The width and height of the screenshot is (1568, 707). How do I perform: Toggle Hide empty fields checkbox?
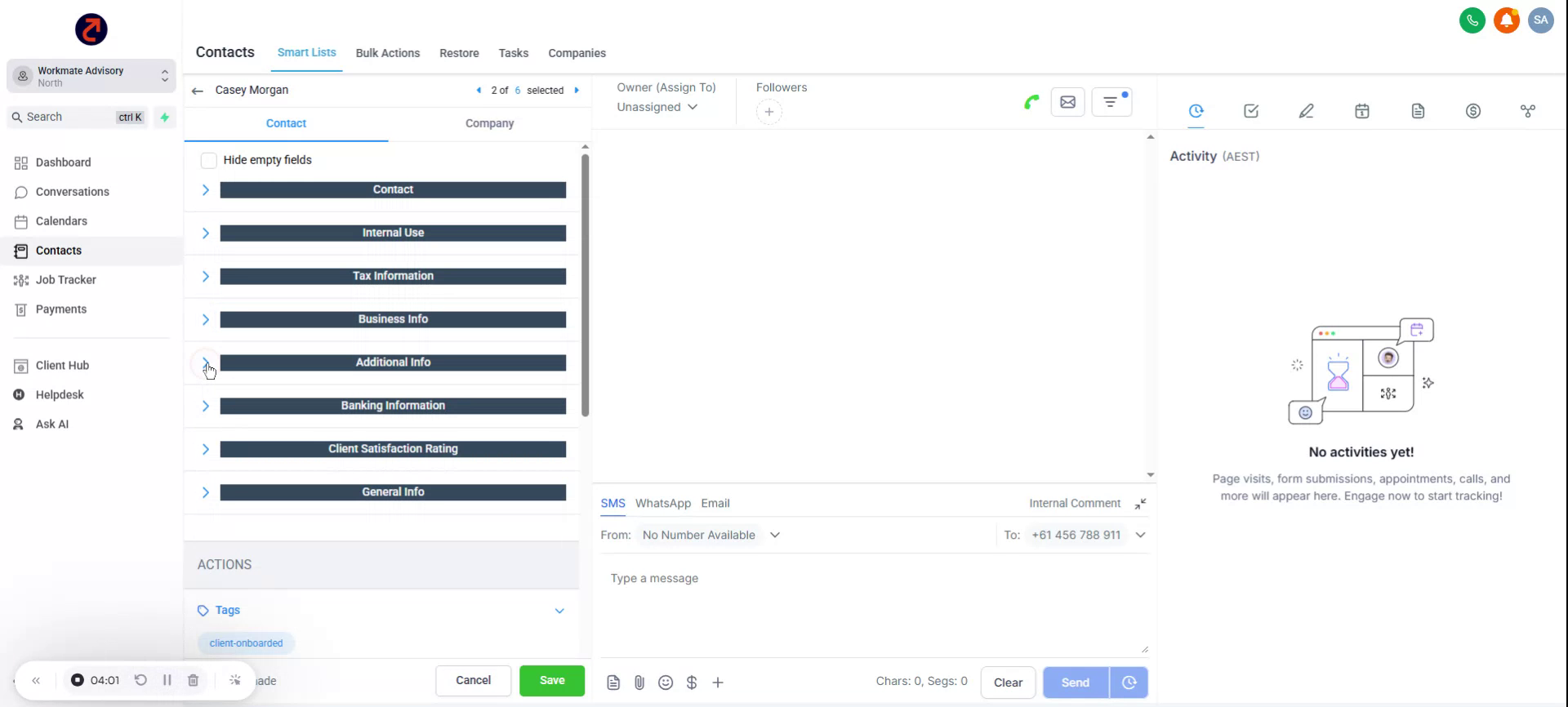pyautogui.click(x=208, y=160)
